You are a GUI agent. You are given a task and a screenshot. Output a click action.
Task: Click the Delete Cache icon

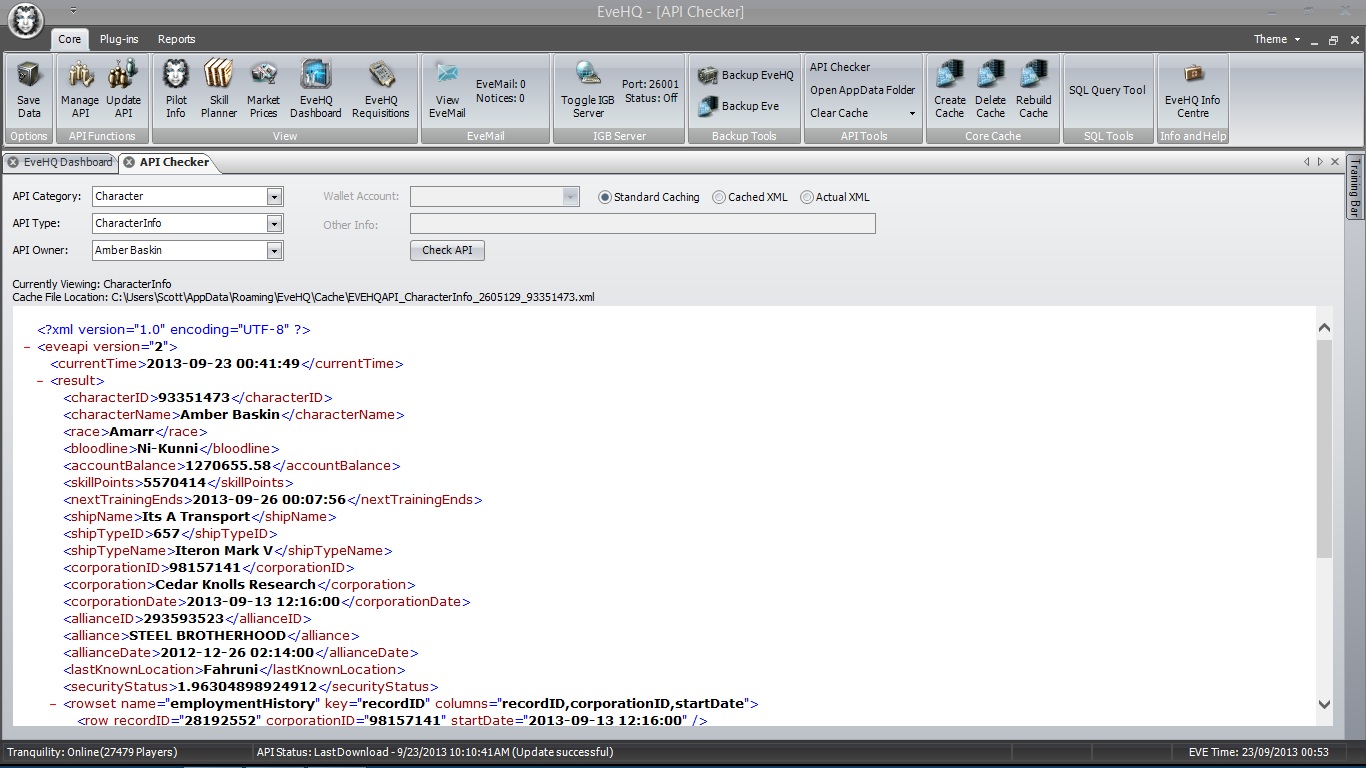(991, 90)
